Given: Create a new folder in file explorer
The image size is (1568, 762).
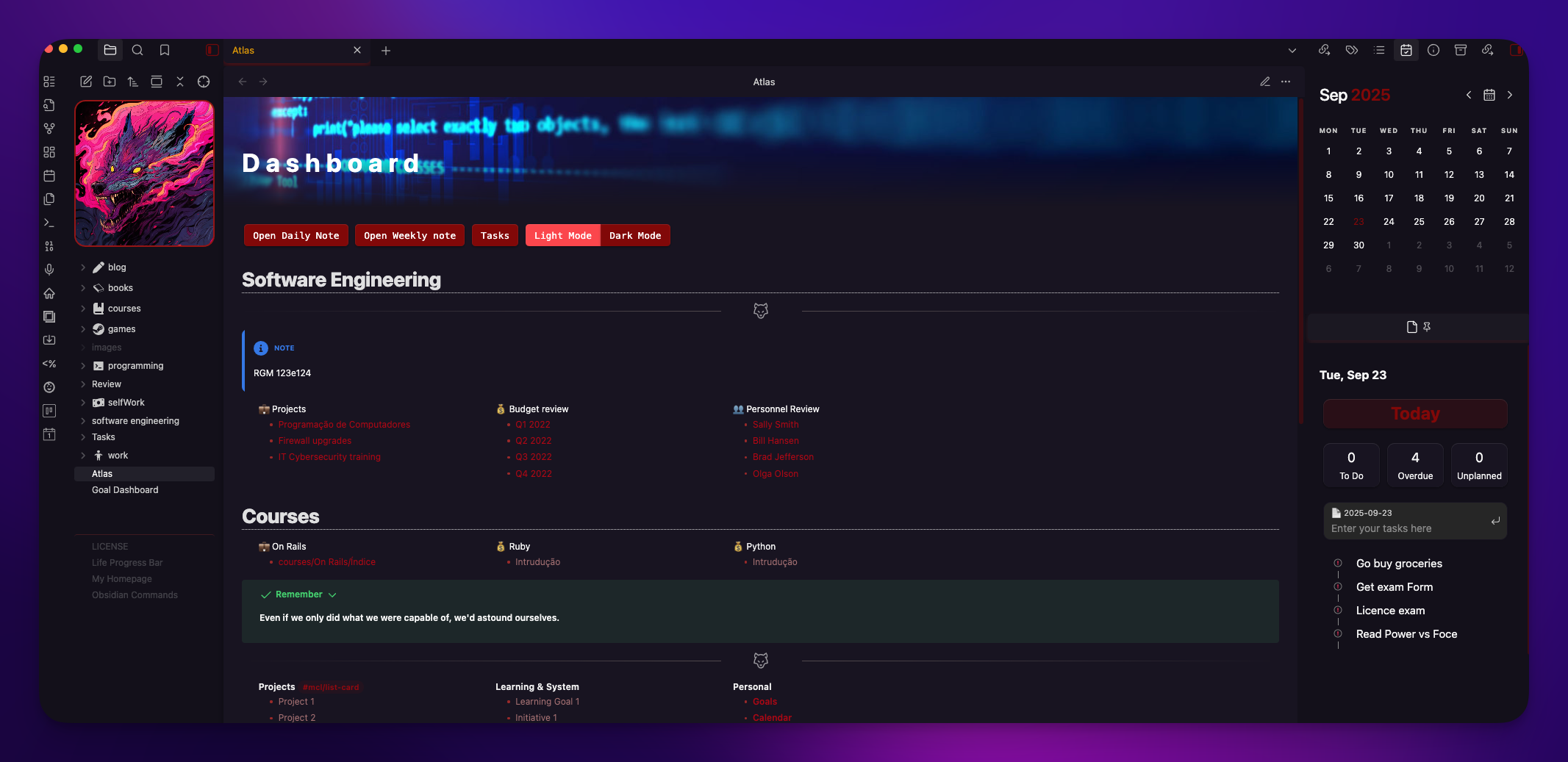Looking at the screenshot, I should [110, 82].
